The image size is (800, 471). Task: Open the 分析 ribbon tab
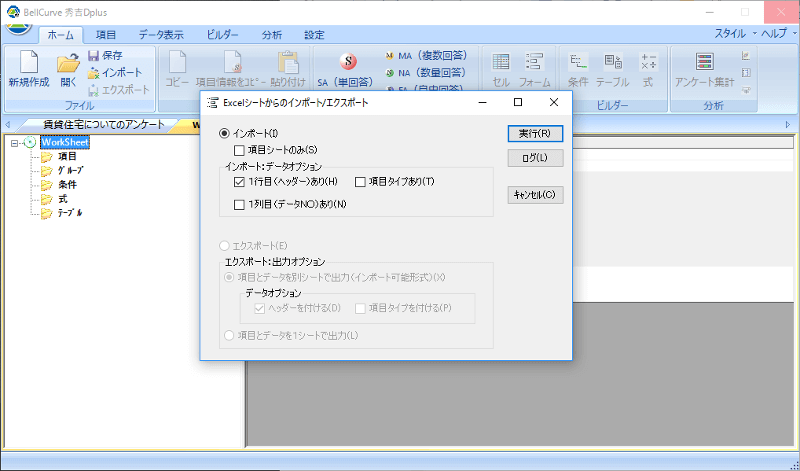271,34
